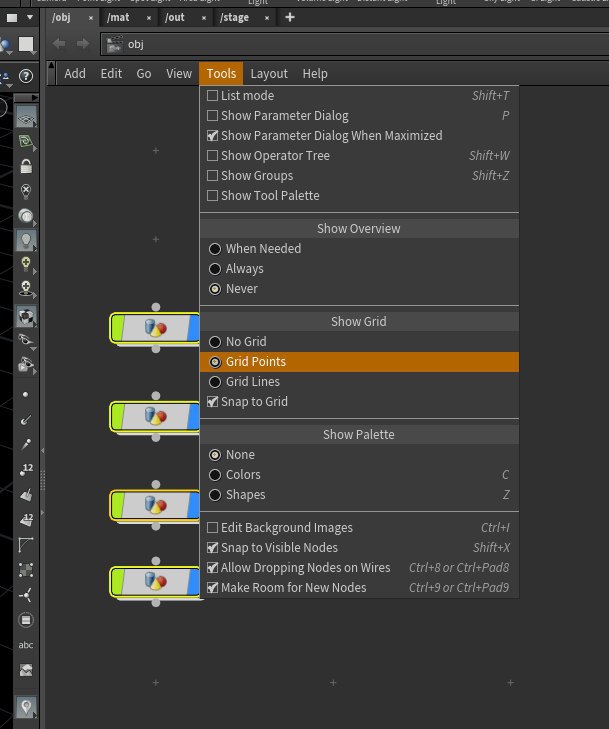Choose the Grid Points option

click(215, 362)
